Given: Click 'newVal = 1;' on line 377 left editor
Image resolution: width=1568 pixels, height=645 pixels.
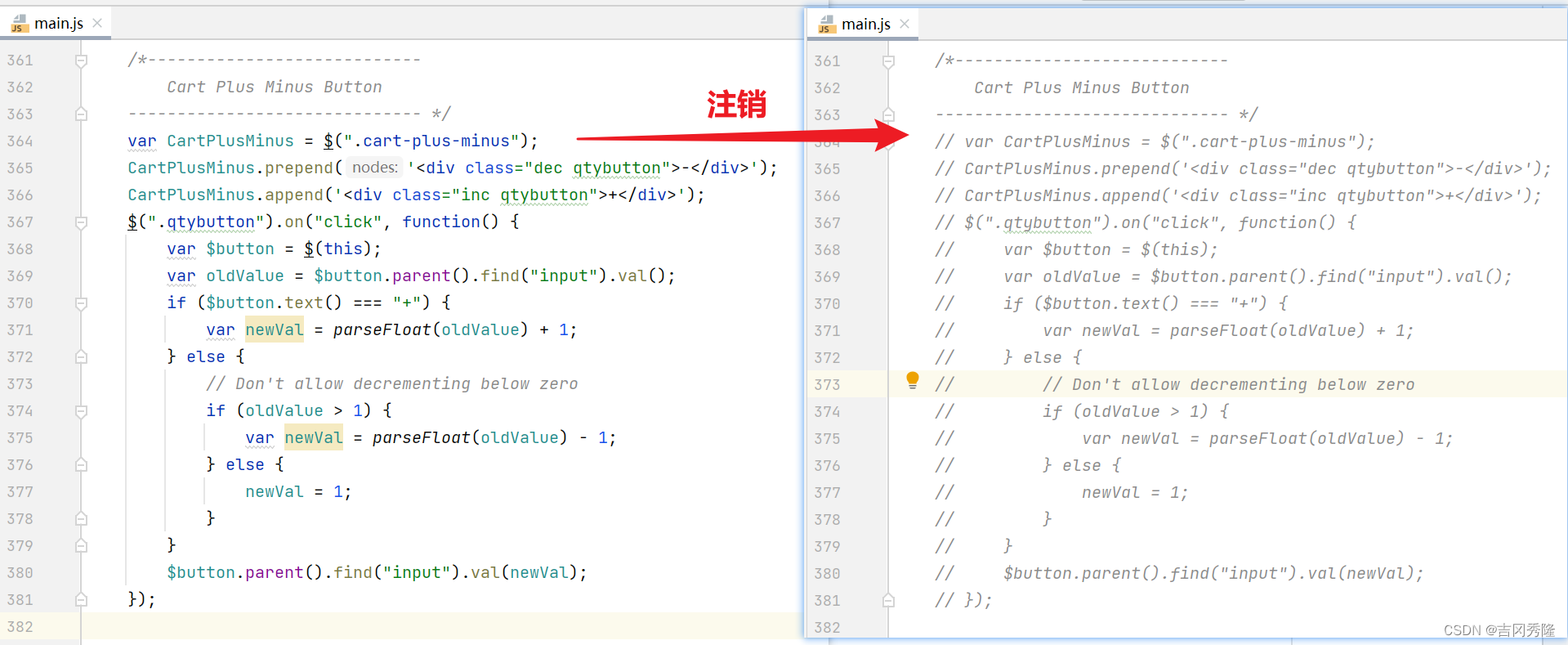Looking at the screenshot, I should tap(298, 491).
